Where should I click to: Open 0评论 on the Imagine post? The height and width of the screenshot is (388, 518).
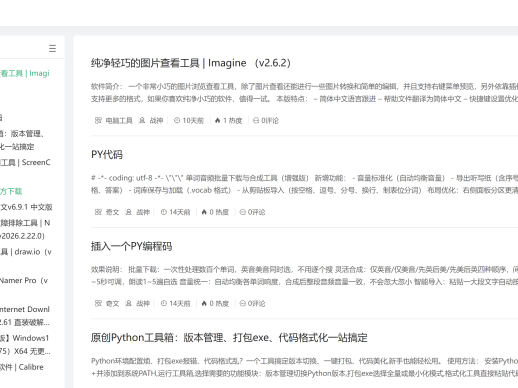[270, 120]
